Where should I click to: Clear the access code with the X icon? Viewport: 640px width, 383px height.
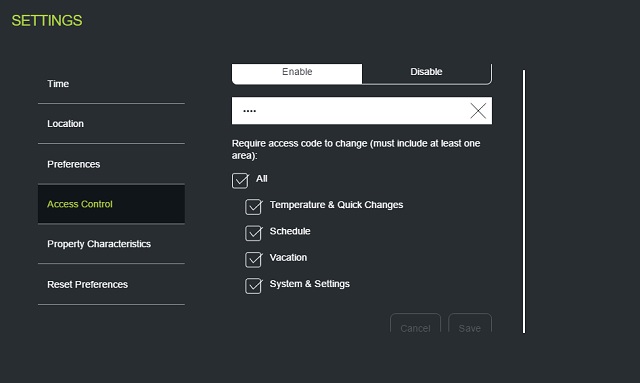tap(478, 111)
